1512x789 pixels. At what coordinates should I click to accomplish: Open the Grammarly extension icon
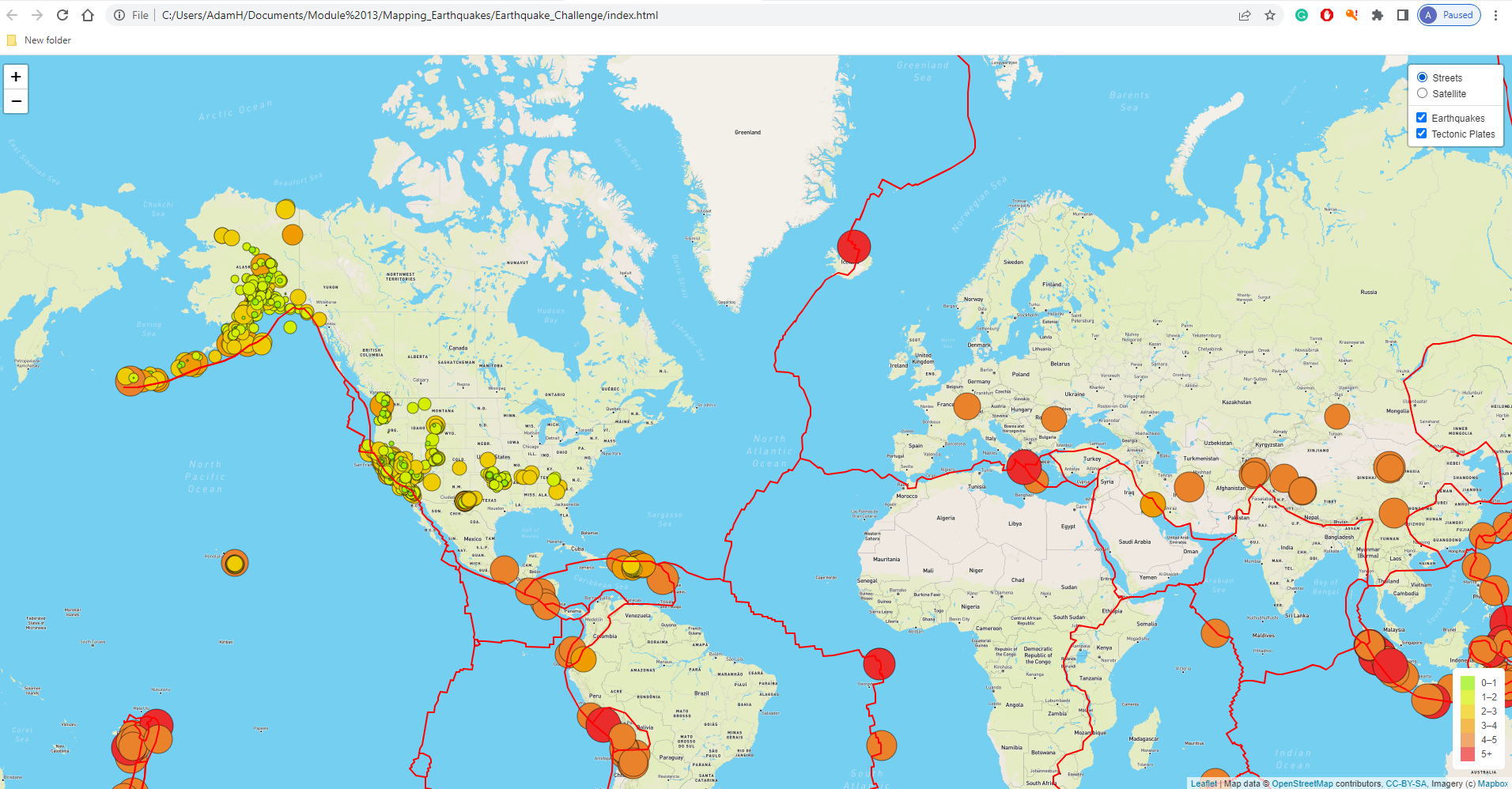(x=1302, y=15)
